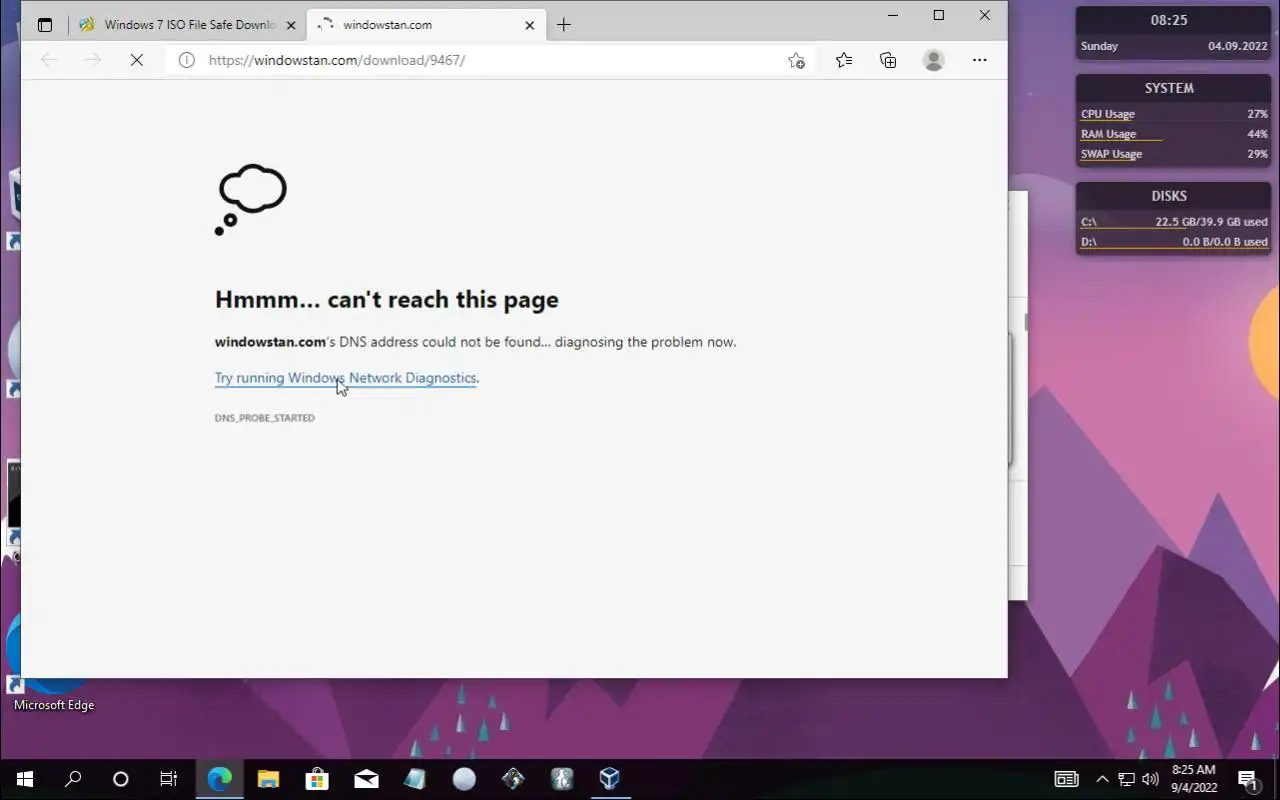This screenshot has height=800, width=1280.
Task: Click C:\ disk usage row
Action: pyautogui.click(x=1174, y=223)
